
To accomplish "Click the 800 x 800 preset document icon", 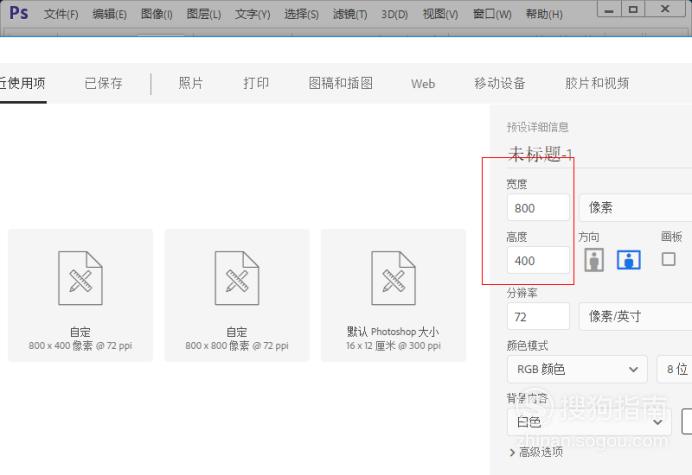I will point(237,278).
